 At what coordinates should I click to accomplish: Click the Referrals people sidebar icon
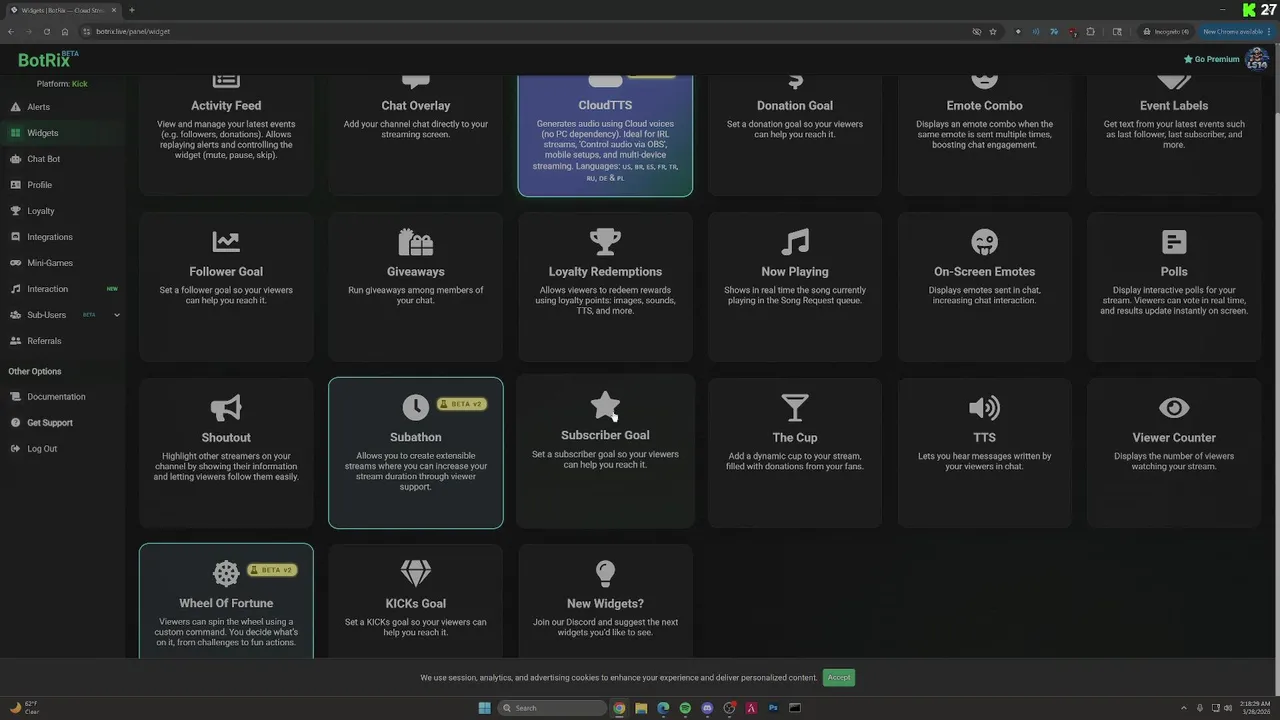[16, 341]
